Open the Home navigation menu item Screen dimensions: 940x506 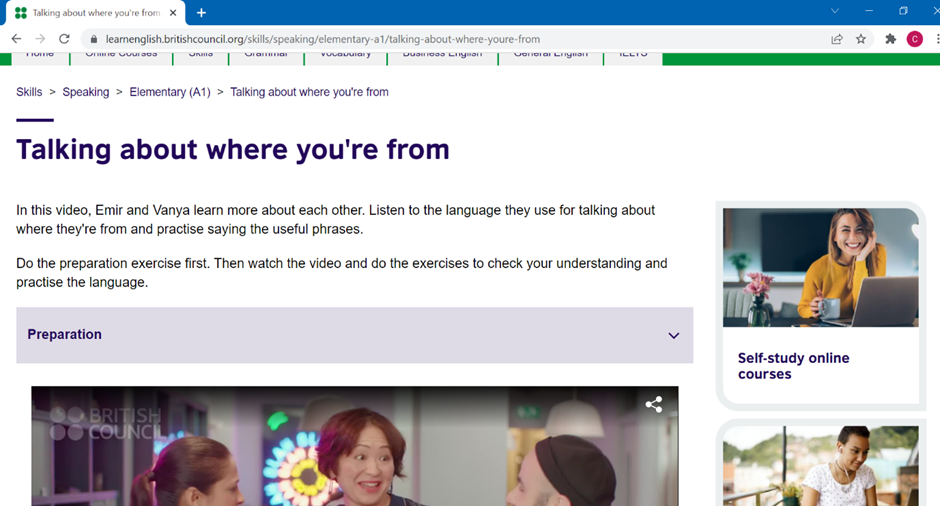40,56
